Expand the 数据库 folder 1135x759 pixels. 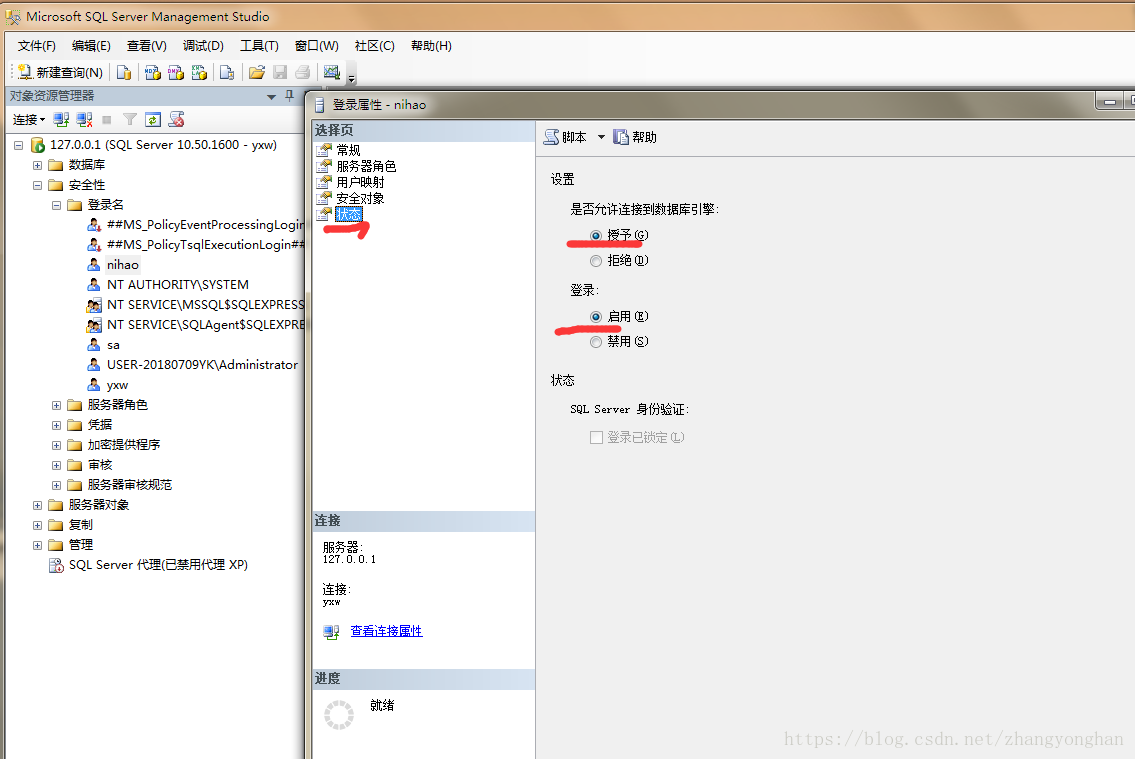click(38, 166)
